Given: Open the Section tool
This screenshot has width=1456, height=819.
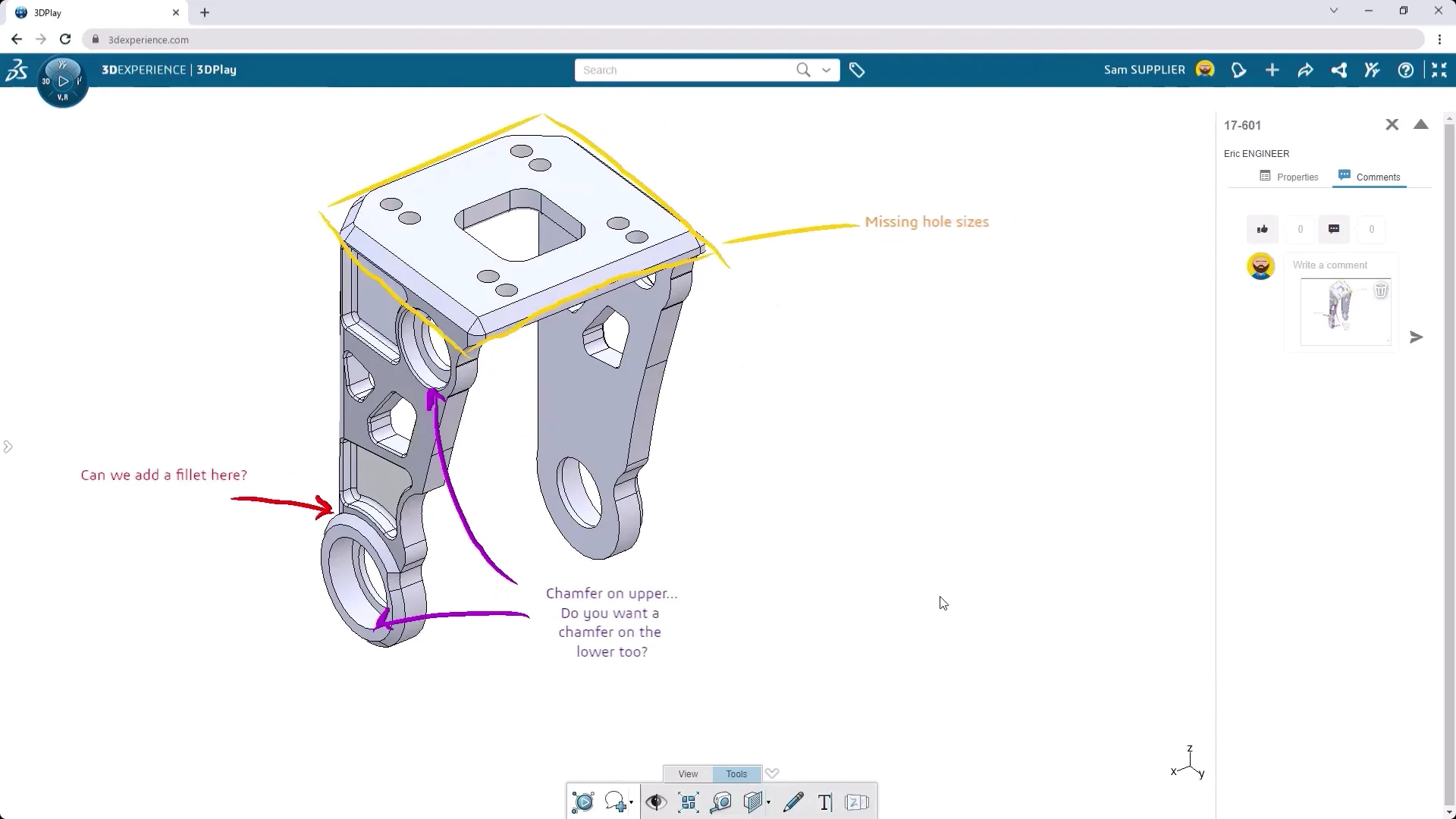Looking at the screenshot, I should pyautogui.click(x=754, y=802).
